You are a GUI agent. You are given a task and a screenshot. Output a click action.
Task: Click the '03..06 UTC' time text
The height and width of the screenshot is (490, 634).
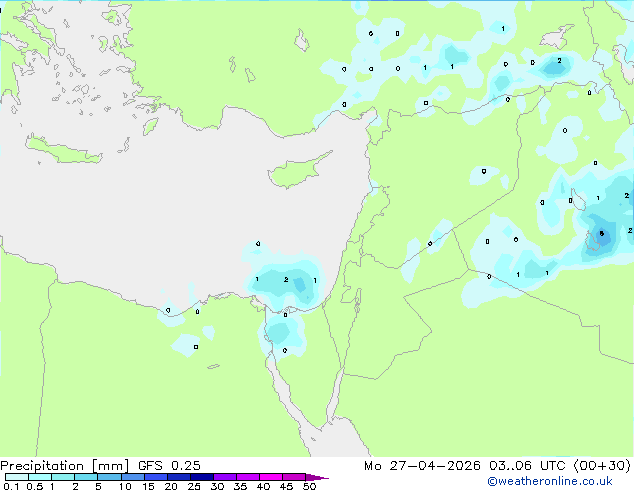(527, 466)
